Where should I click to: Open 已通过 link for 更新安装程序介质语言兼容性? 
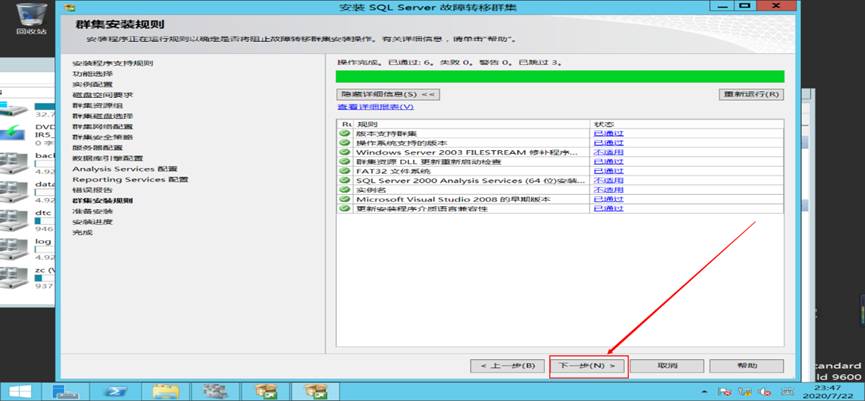(x=608, y=208)
